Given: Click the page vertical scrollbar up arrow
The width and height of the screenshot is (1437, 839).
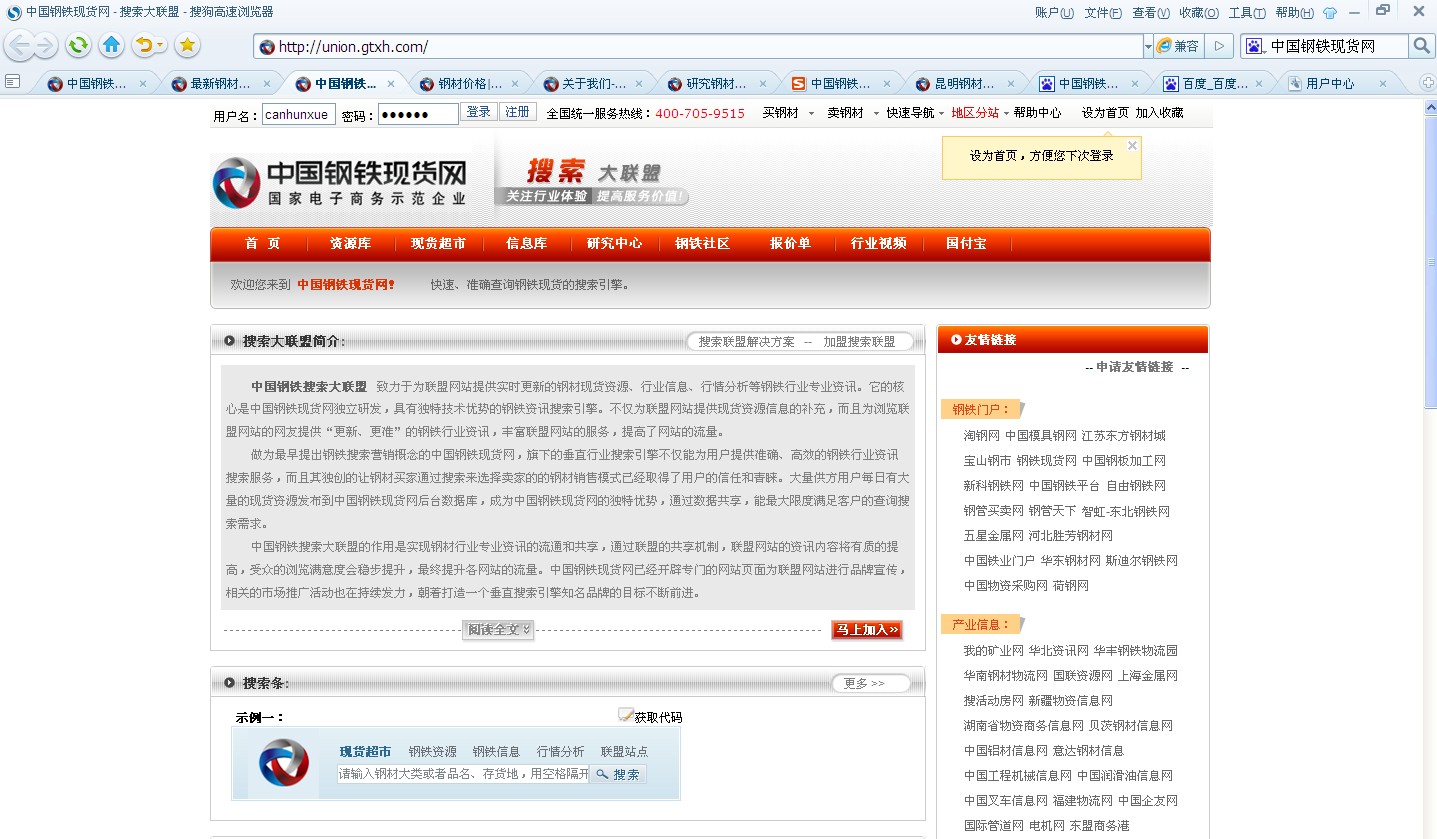Looking at the screenshot, I should tap(1430, 108).
